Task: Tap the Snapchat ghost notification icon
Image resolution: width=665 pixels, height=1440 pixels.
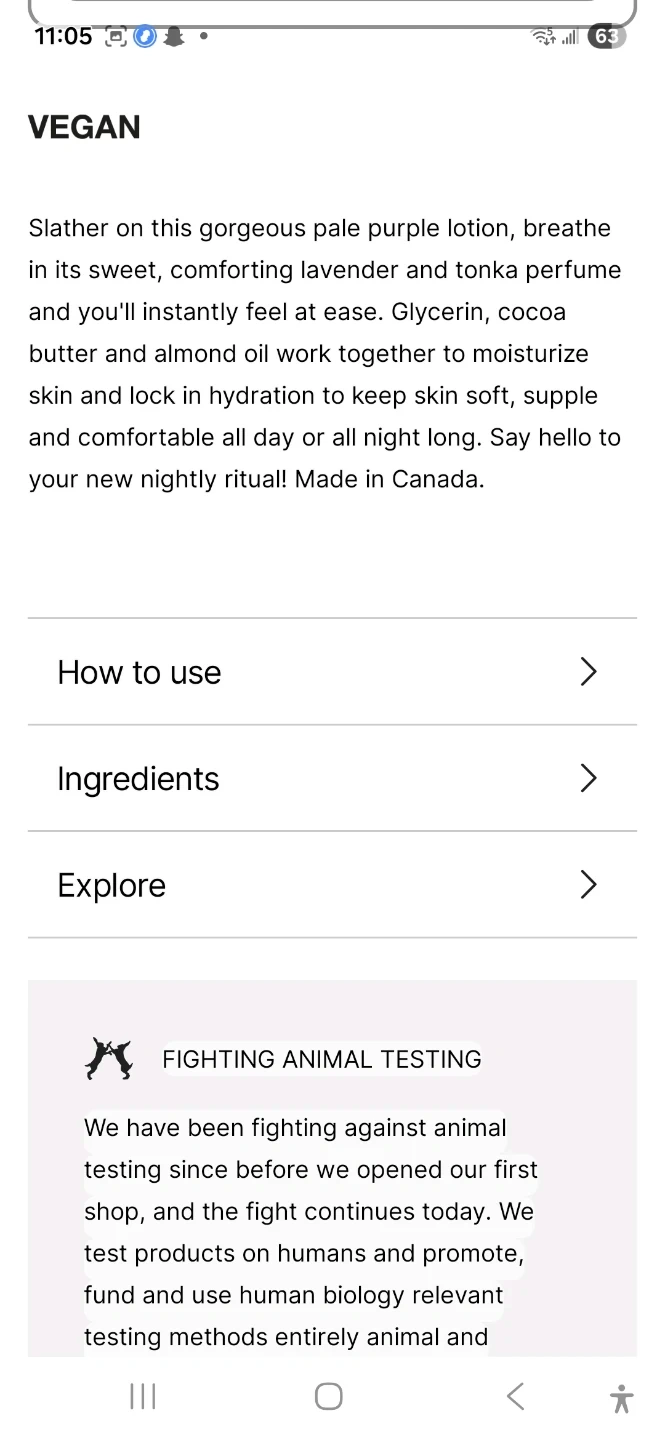Action: tap(174, 37)
